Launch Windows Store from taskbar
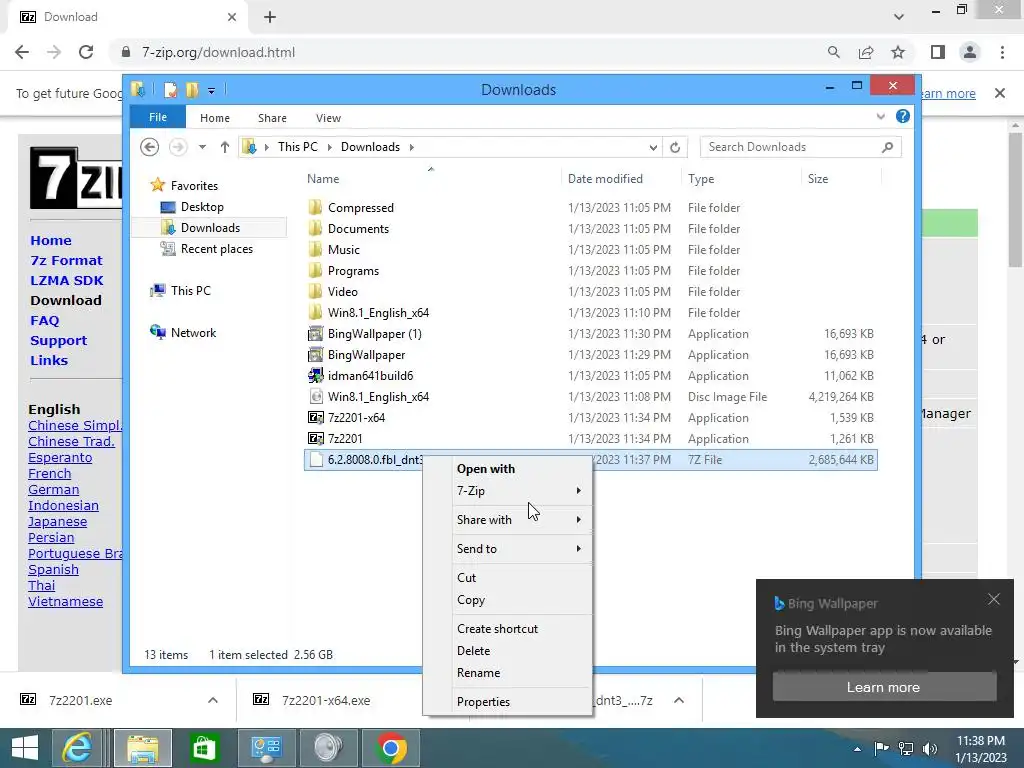Image resolution: width=1024 pixels, height=768 pixels. (204, 748)
